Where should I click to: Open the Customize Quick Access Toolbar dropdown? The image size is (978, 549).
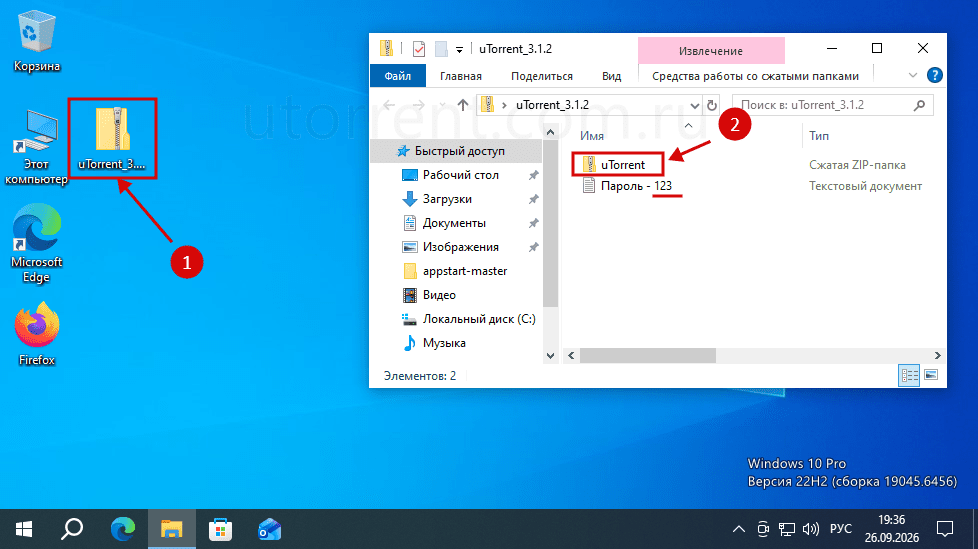[x=459, y=49]
